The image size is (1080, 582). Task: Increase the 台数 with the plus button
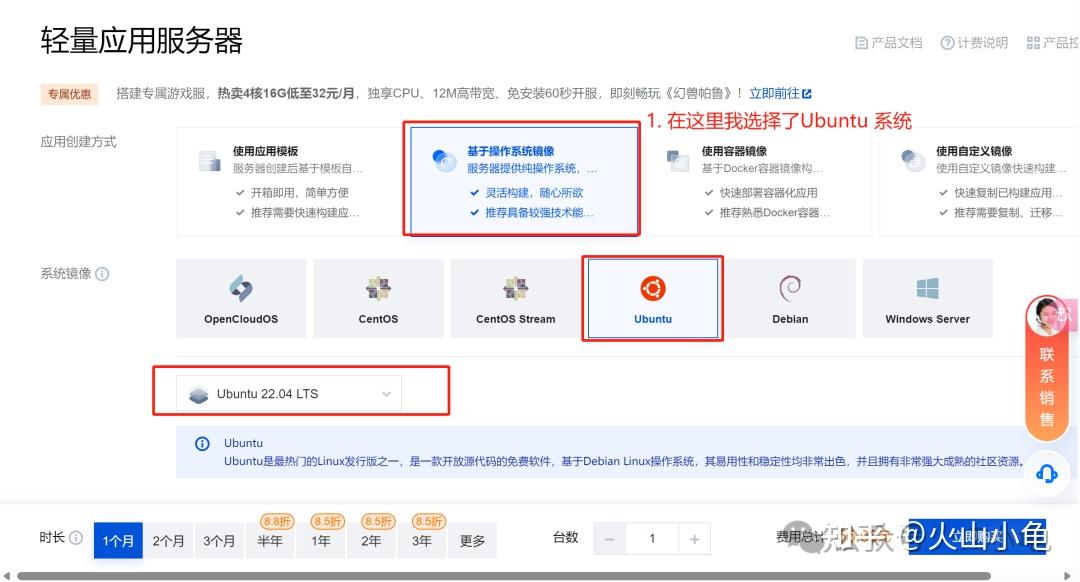pos(694,539)
